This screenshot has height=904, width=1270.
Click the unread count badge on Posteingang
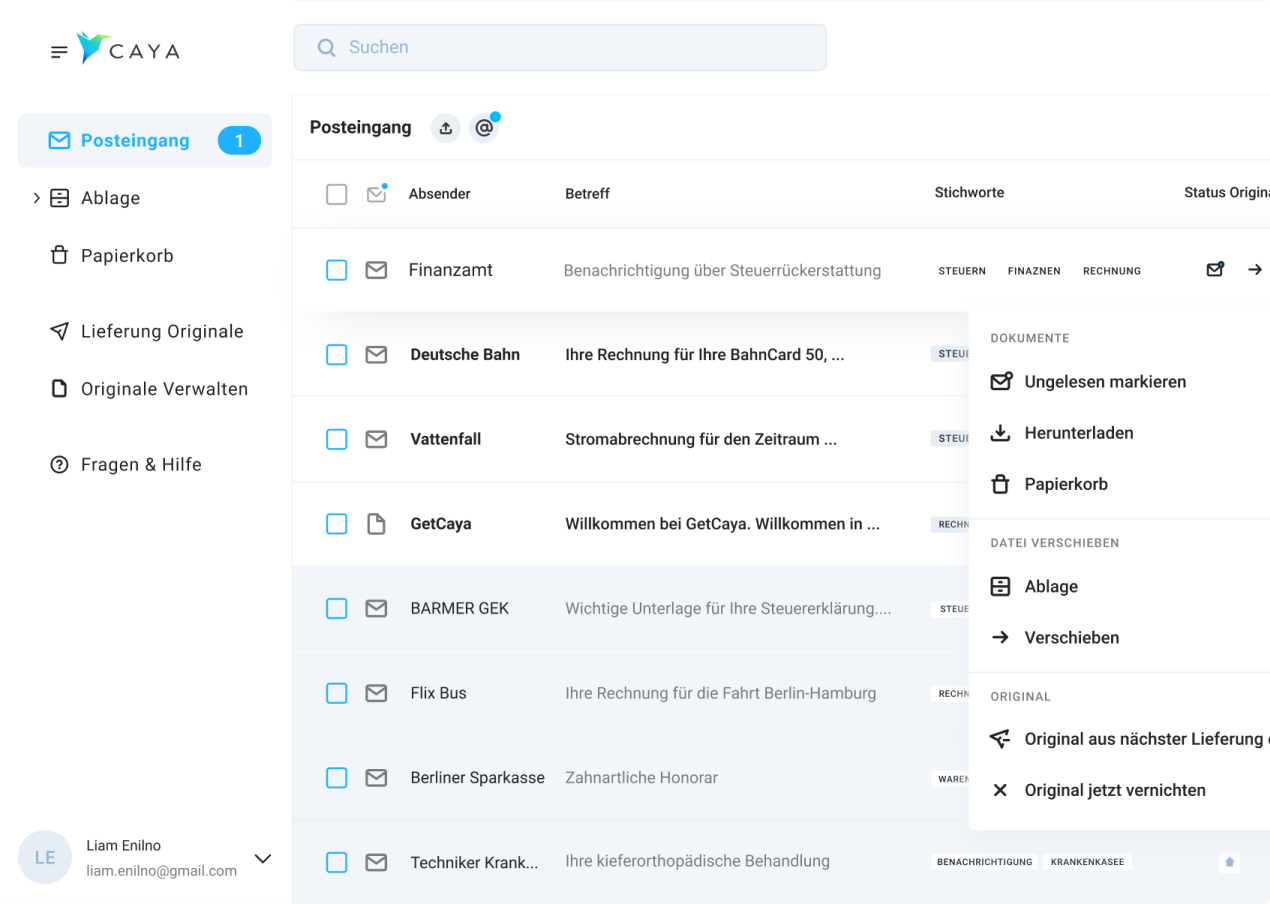pos(239,141)
